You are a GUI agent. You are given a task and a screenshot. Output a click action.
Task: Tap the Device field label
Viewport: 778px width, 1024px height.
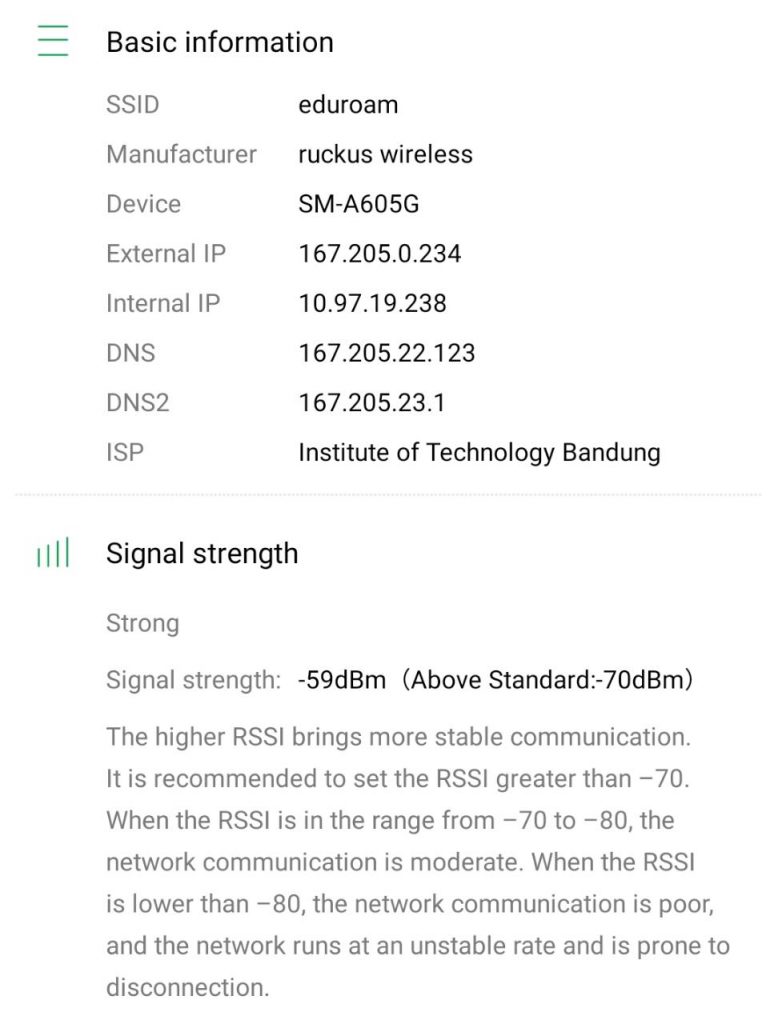click(143, 205)
